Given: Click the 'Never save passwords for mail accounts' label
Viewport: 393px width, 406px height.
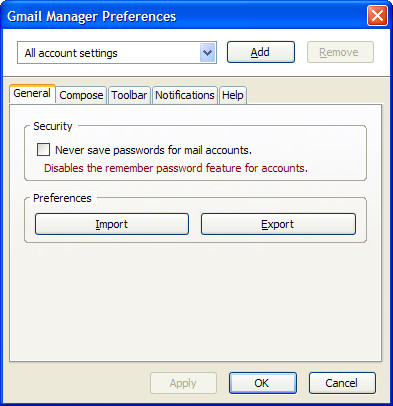Looking at the screenshot, I should point(153,150).
